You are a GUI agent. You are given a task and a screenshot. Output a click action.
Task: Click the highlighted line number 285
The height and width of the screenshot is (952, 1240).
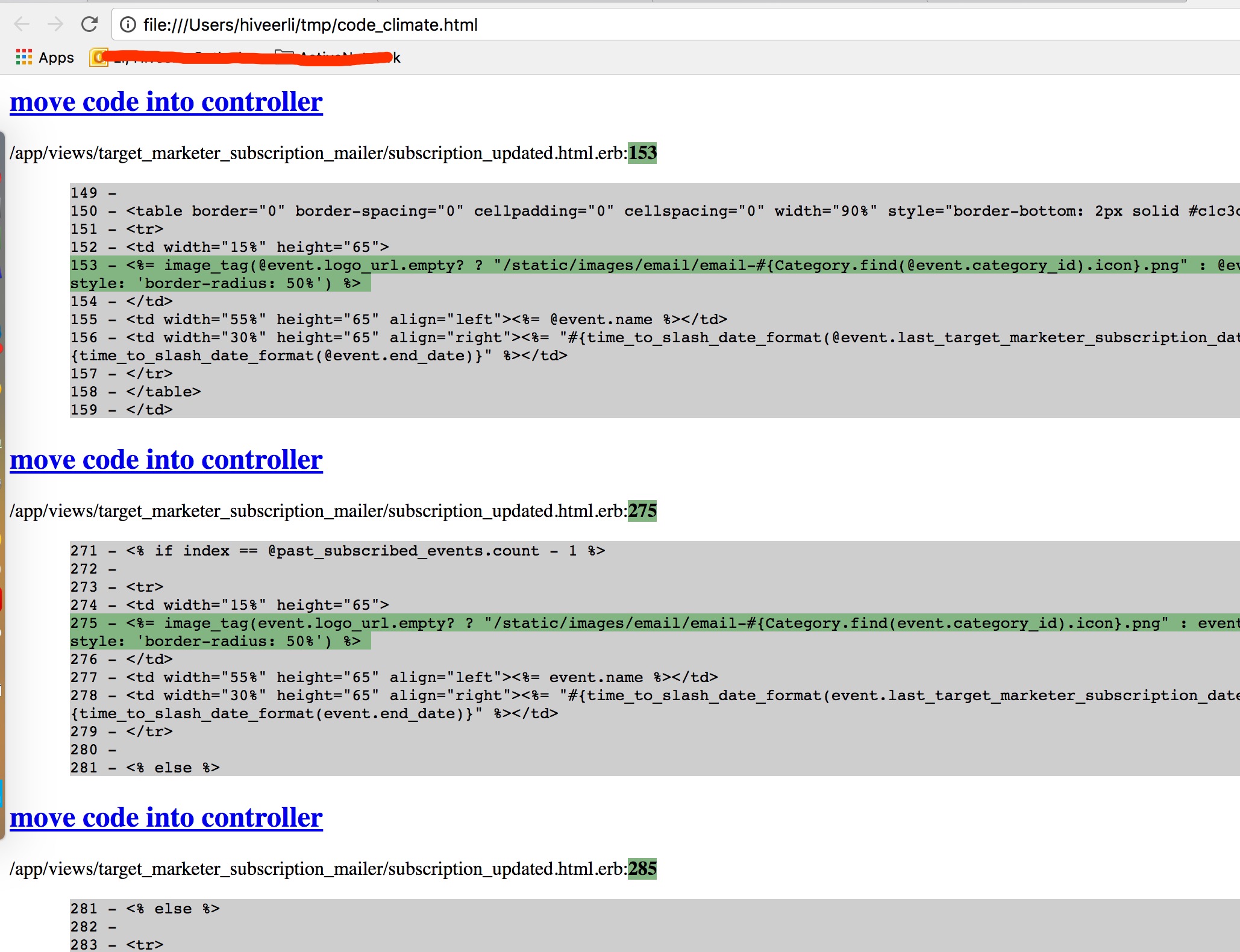[642, 869]
